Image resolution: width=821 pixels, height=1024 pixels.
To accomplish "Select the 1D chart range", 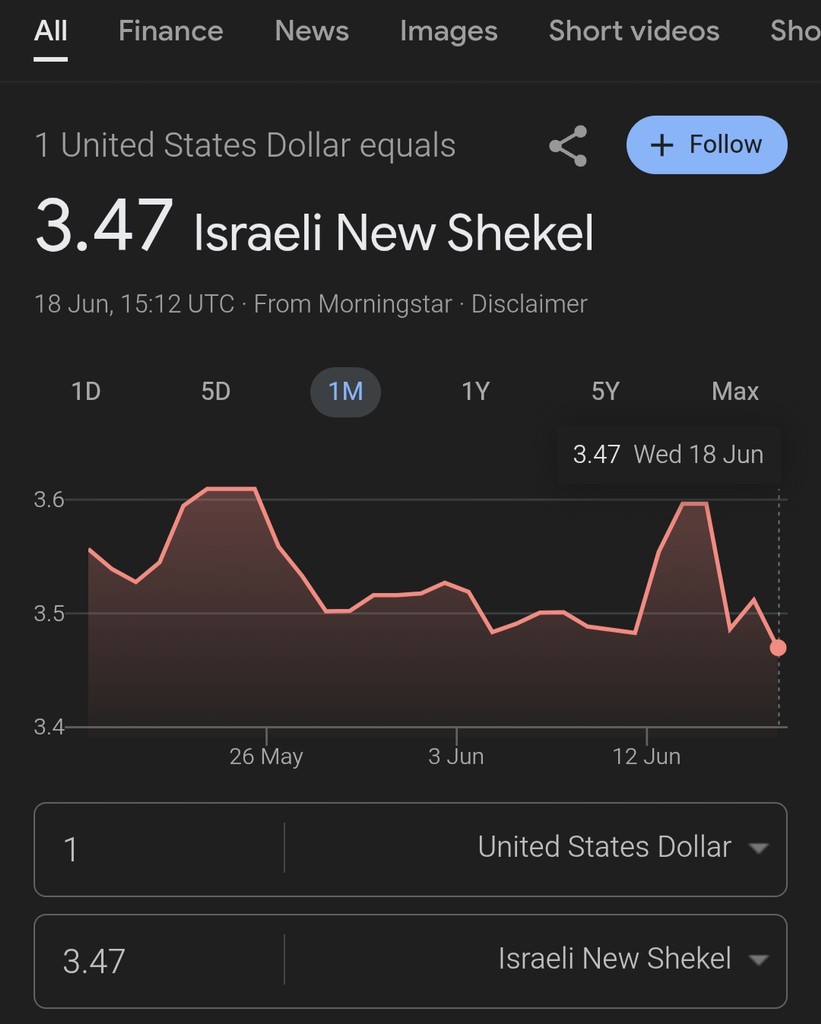I will click(x=86, y=392).
